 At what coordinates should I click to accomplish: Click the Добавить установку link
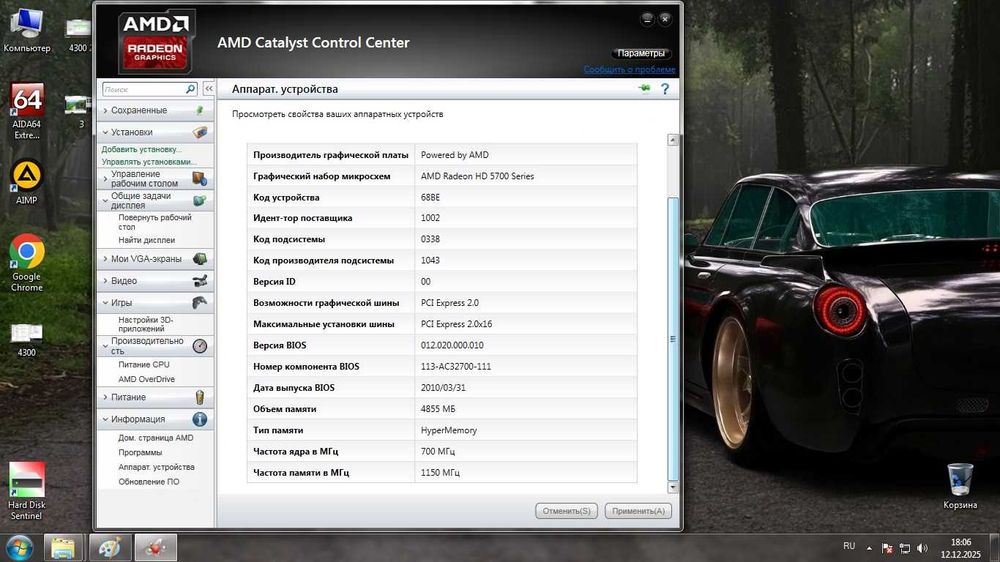141,149
